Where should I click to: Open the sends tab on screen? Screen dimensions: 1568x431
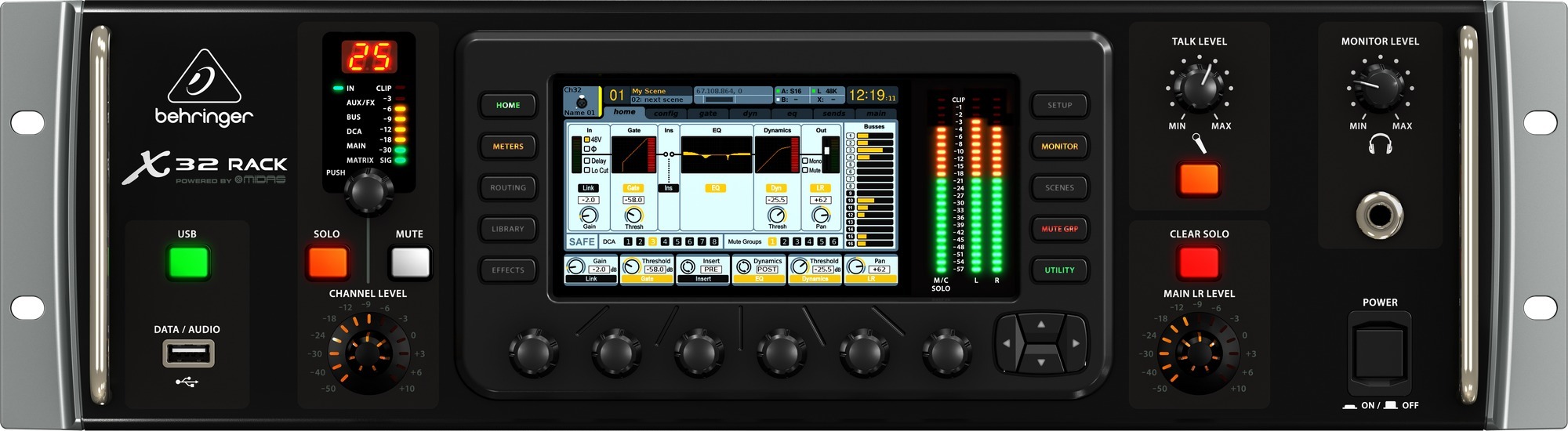point(833,114)
